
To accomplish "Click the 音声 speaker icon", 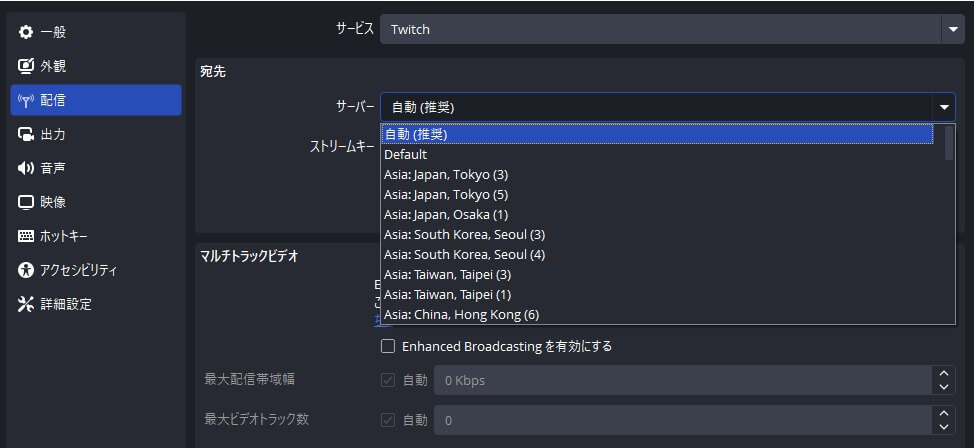I will tap(25, 168).
